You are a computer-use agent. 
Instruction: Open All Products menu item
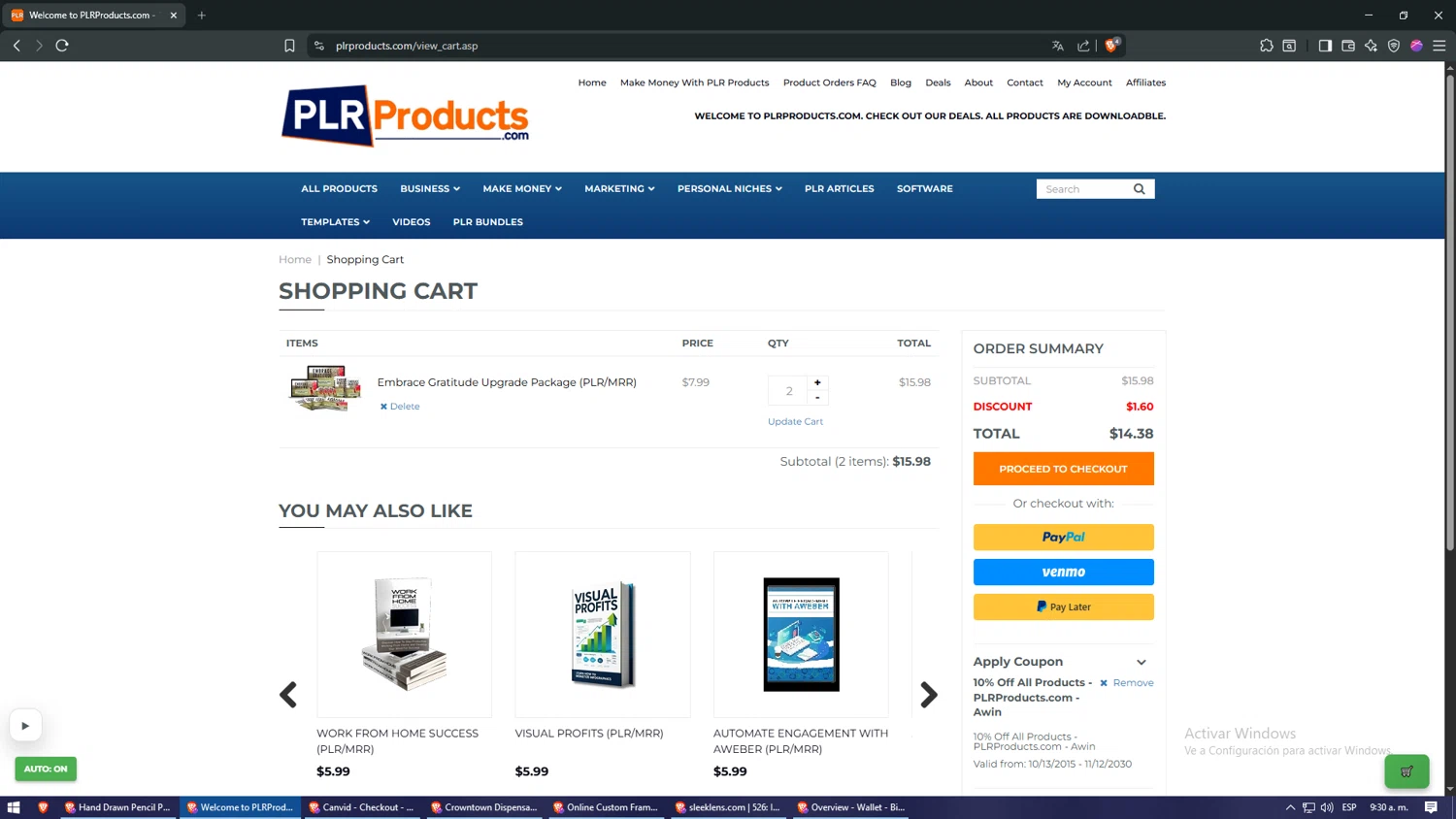point(339,189)
